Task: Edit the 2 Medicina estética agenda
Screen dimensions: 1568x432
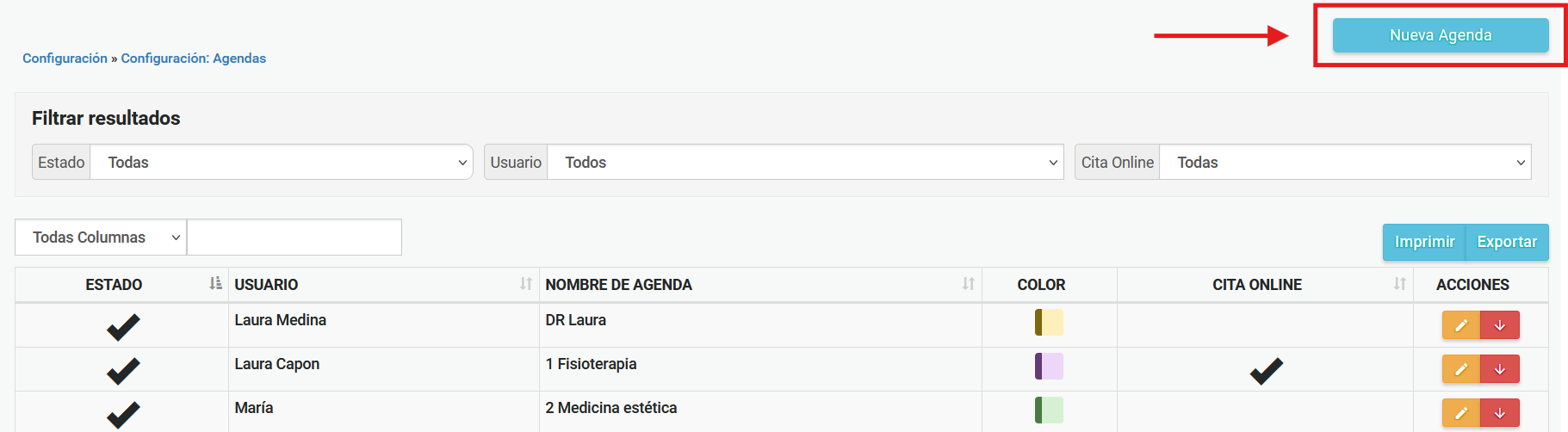Action: pyautogui.click(x=1461, y=413)
